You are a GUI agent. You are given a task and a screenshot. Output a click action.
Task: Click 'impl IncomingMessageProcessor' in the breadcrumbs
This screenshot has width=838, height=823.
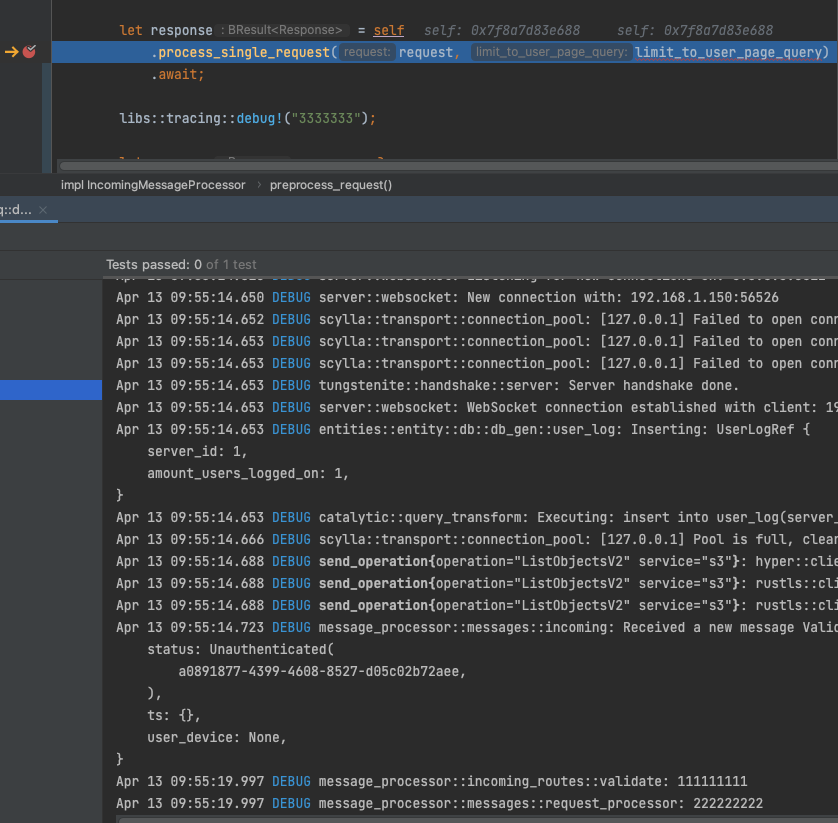point(152,185)
